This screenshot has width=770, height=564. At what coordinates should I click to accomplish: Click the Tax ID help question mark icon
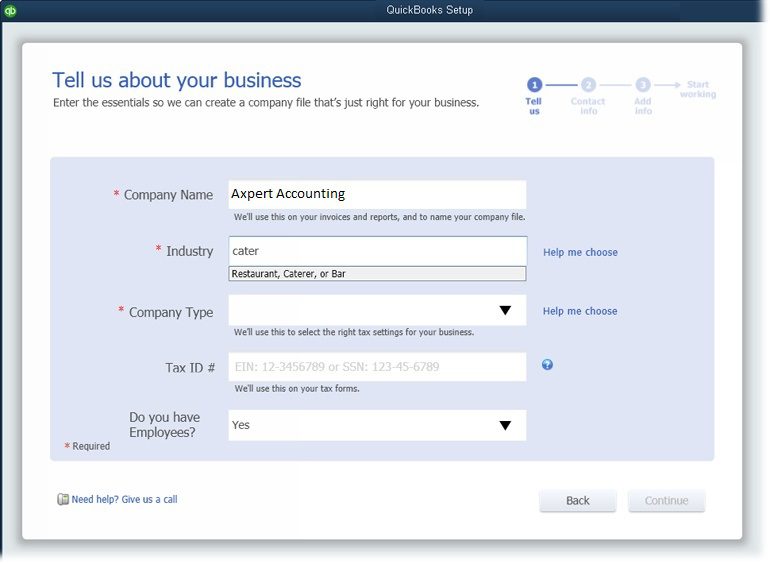(547, 365)
